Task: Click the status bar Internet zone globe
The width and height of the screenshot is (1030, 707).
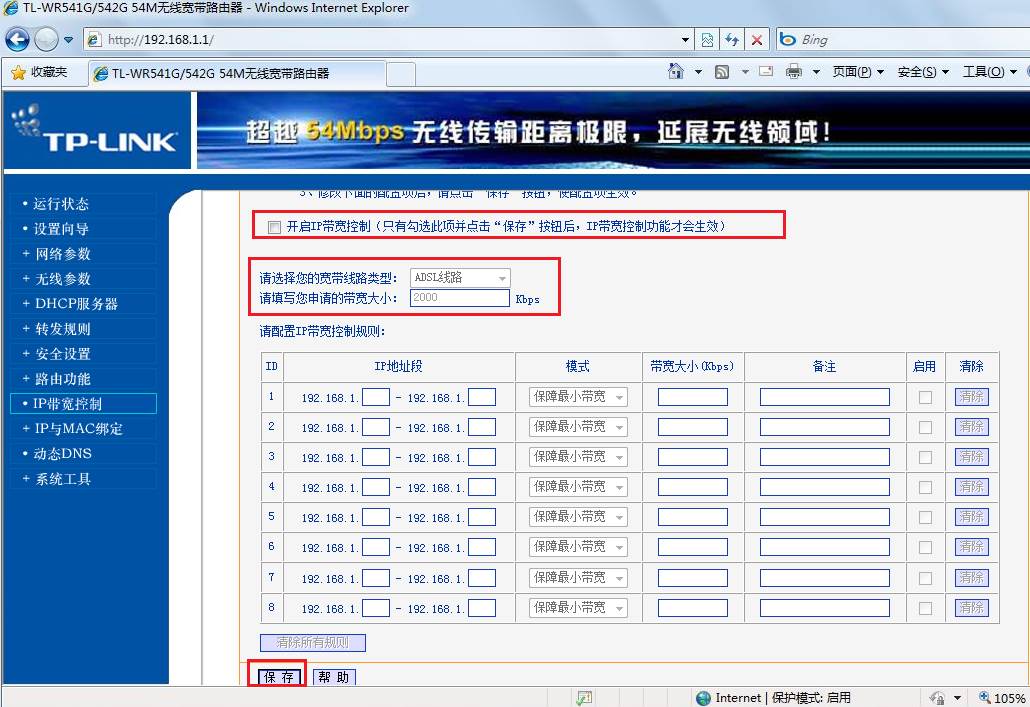Action: [703, 698]
